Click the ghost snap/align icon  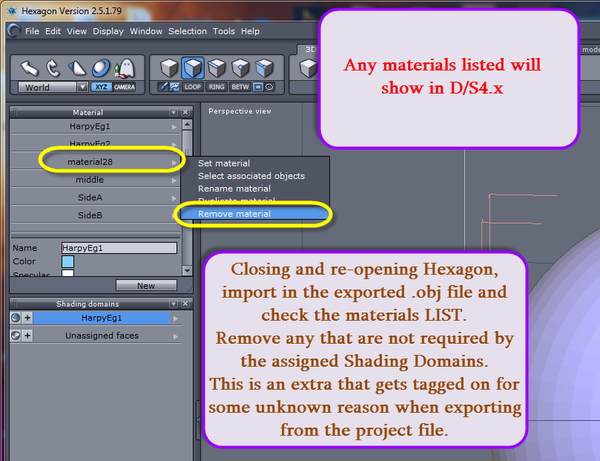click(125, 68)
